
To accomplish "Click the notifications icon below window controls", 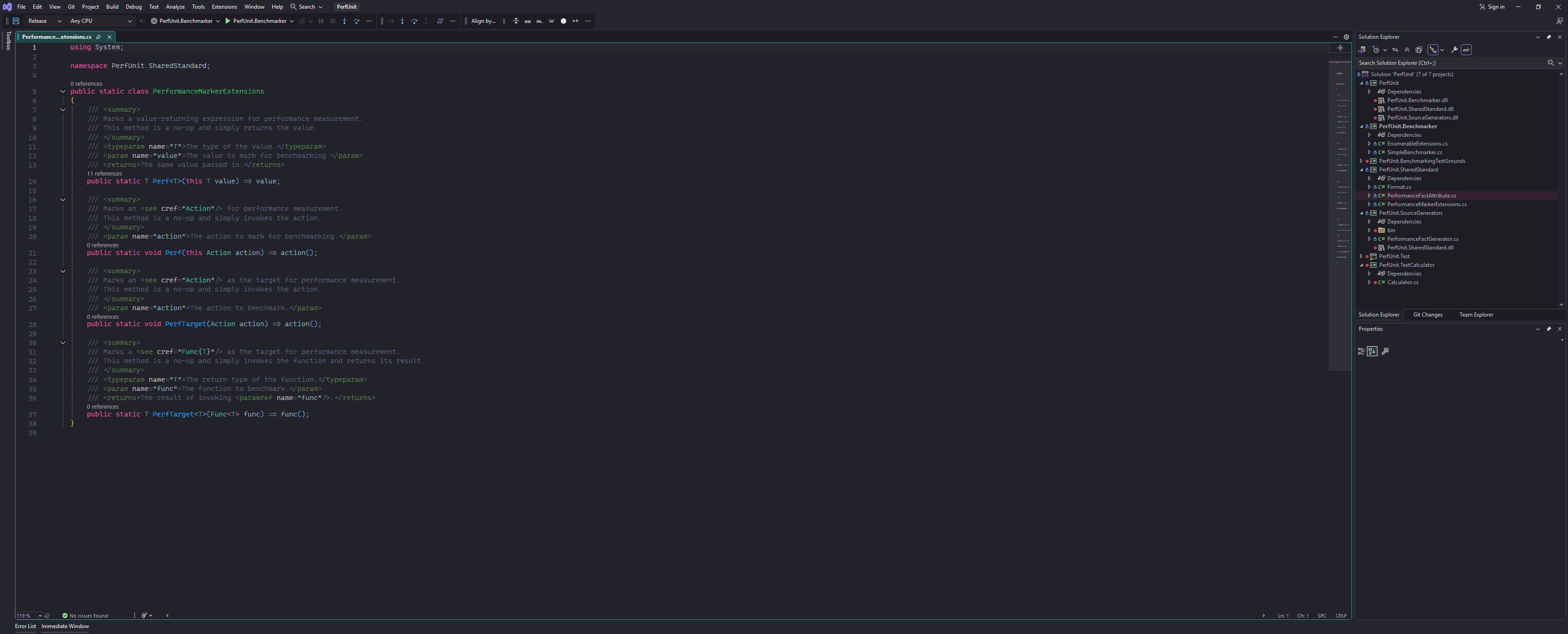I will point(1559,21).
